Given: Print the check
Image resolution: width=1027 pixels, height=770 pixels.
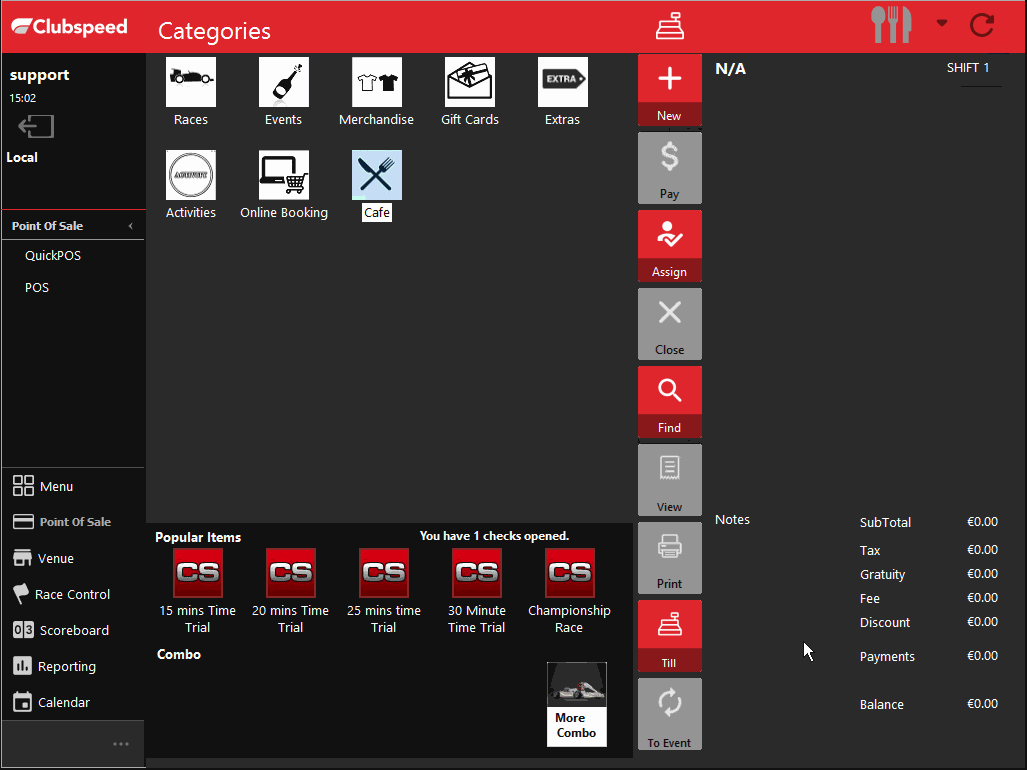Looking at the screenshot, I should click(669, 557).
